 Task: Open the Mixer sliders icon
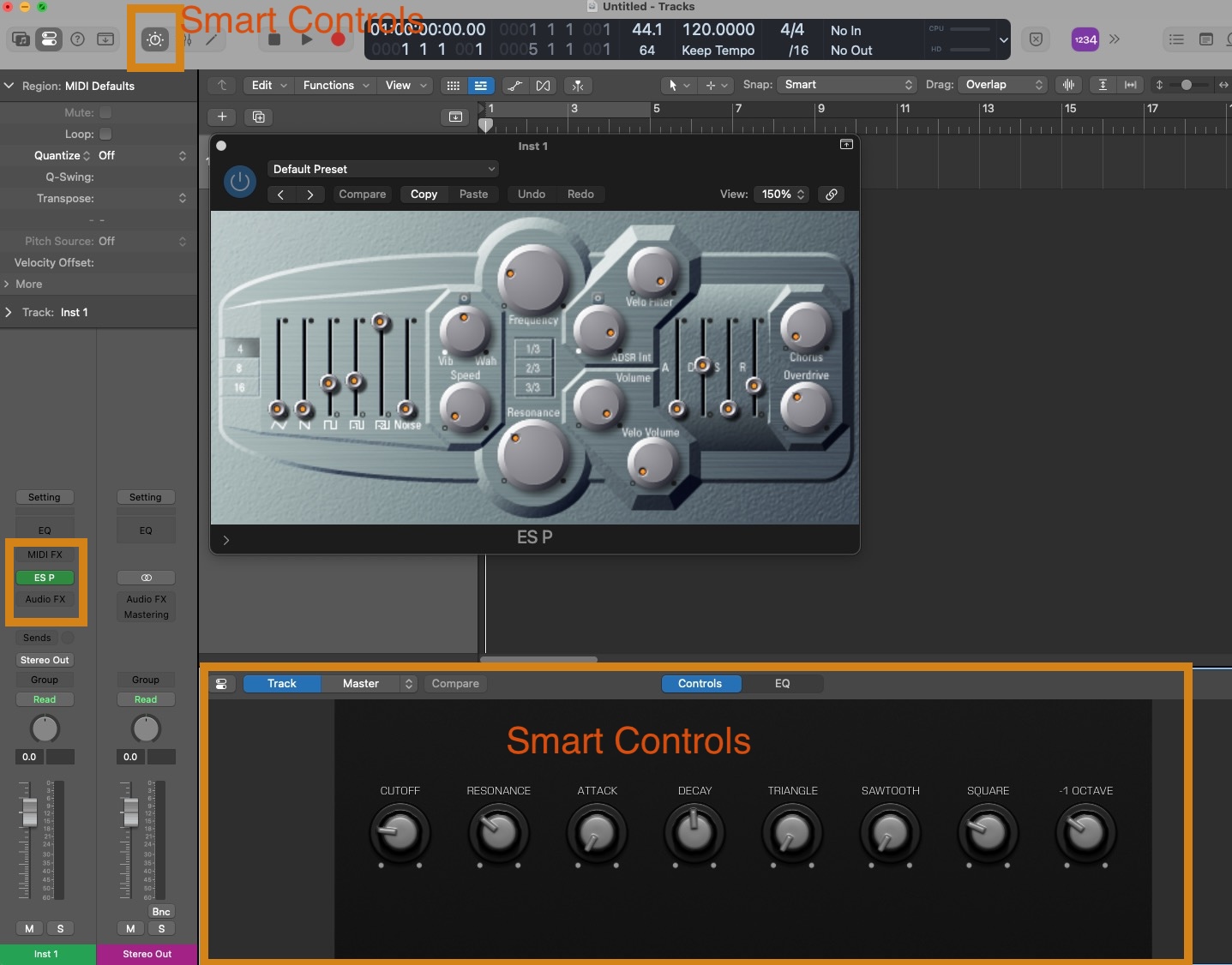point(188,39)
